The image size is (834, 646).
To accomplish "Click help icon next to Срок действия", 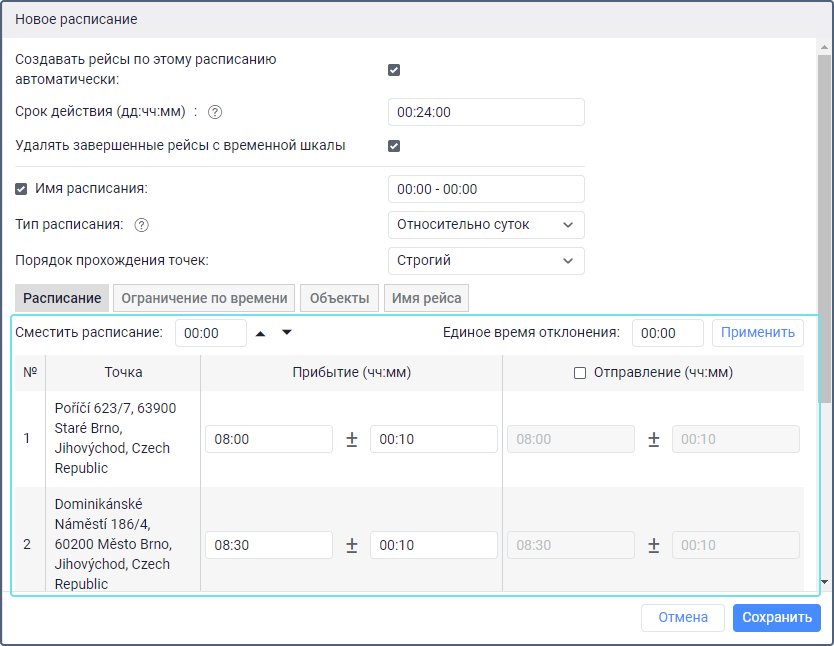I will click(214, 112).
